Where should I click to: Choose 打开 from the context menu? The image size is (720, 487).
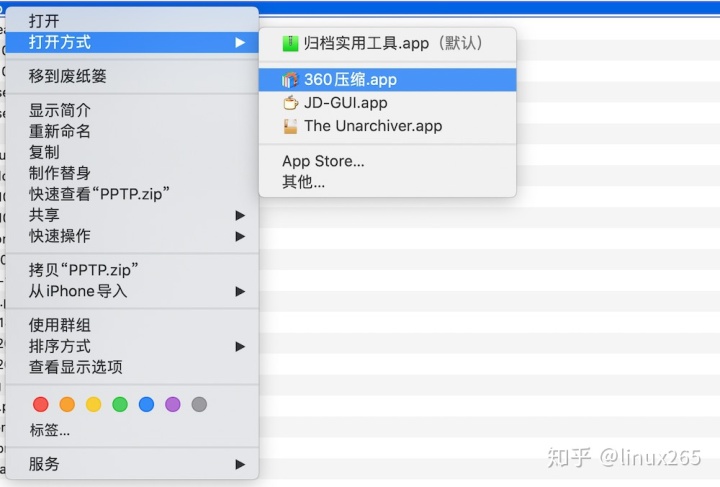click(132, 21)
